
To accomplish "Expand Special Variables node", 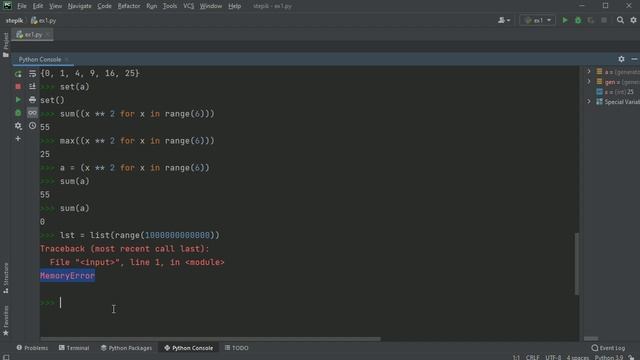I will tap(589, 102).
